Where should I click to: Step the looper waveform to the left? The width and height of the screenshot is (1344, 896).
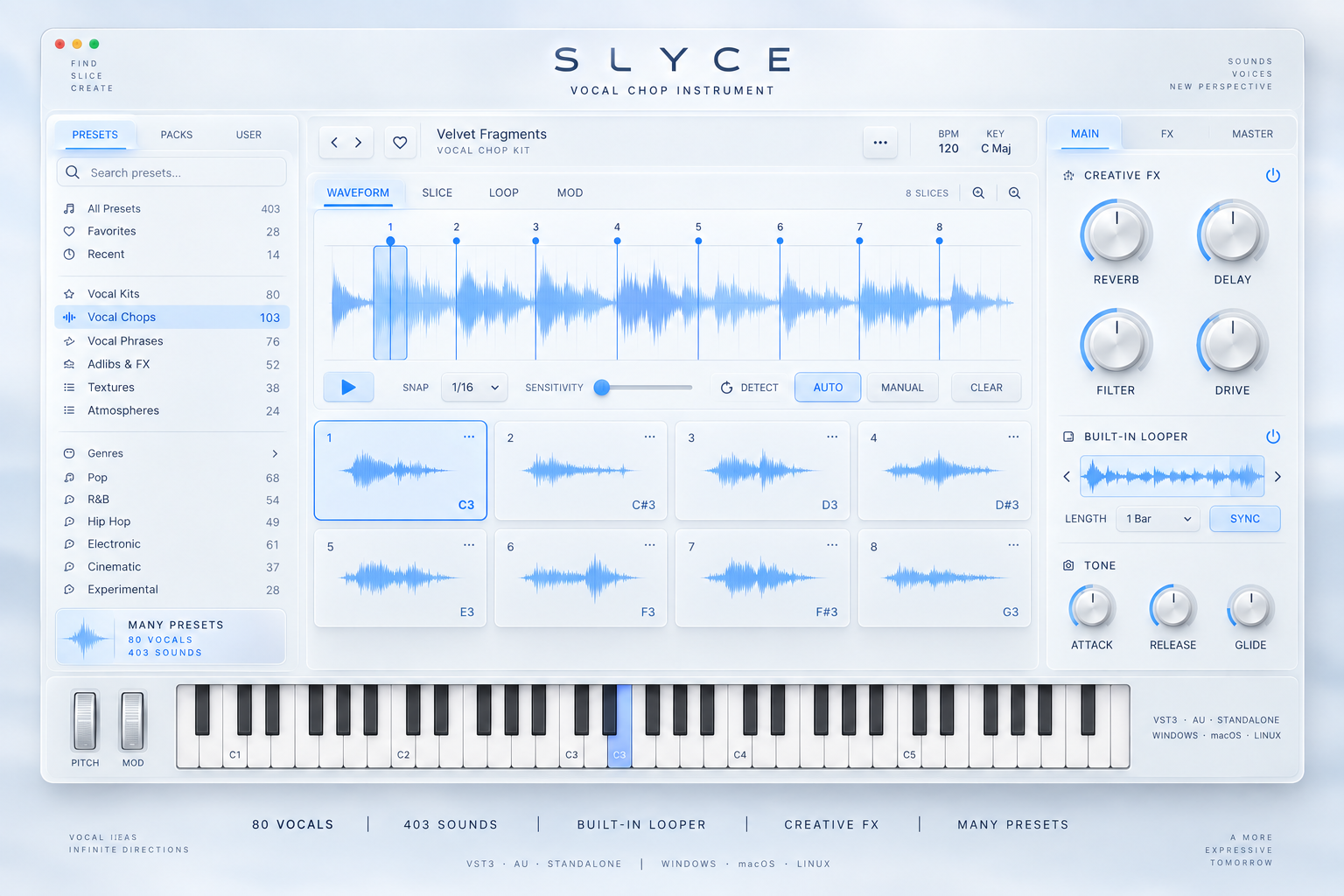click(x=1067, y=477)
